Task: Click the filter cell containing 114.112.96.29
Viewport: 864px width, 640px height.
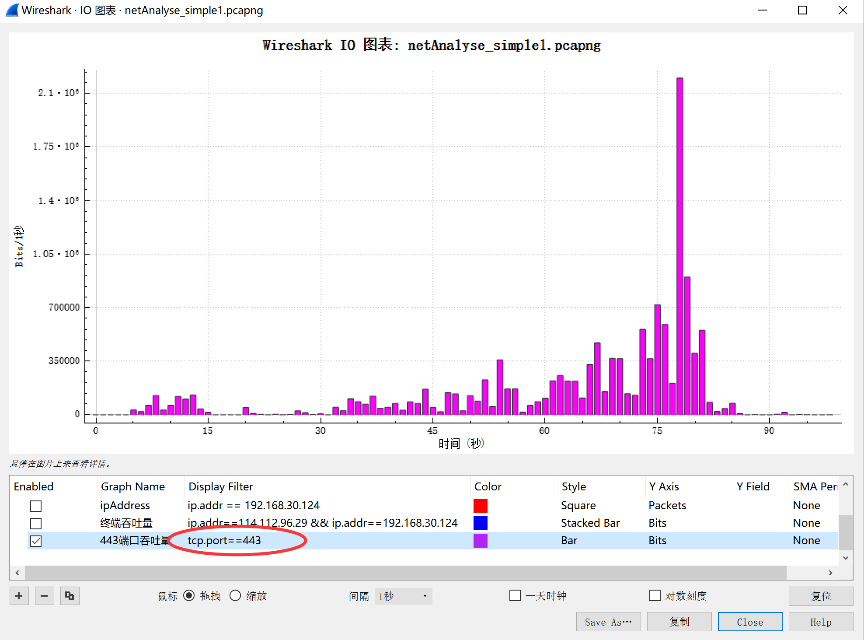Action: point(322,523)
